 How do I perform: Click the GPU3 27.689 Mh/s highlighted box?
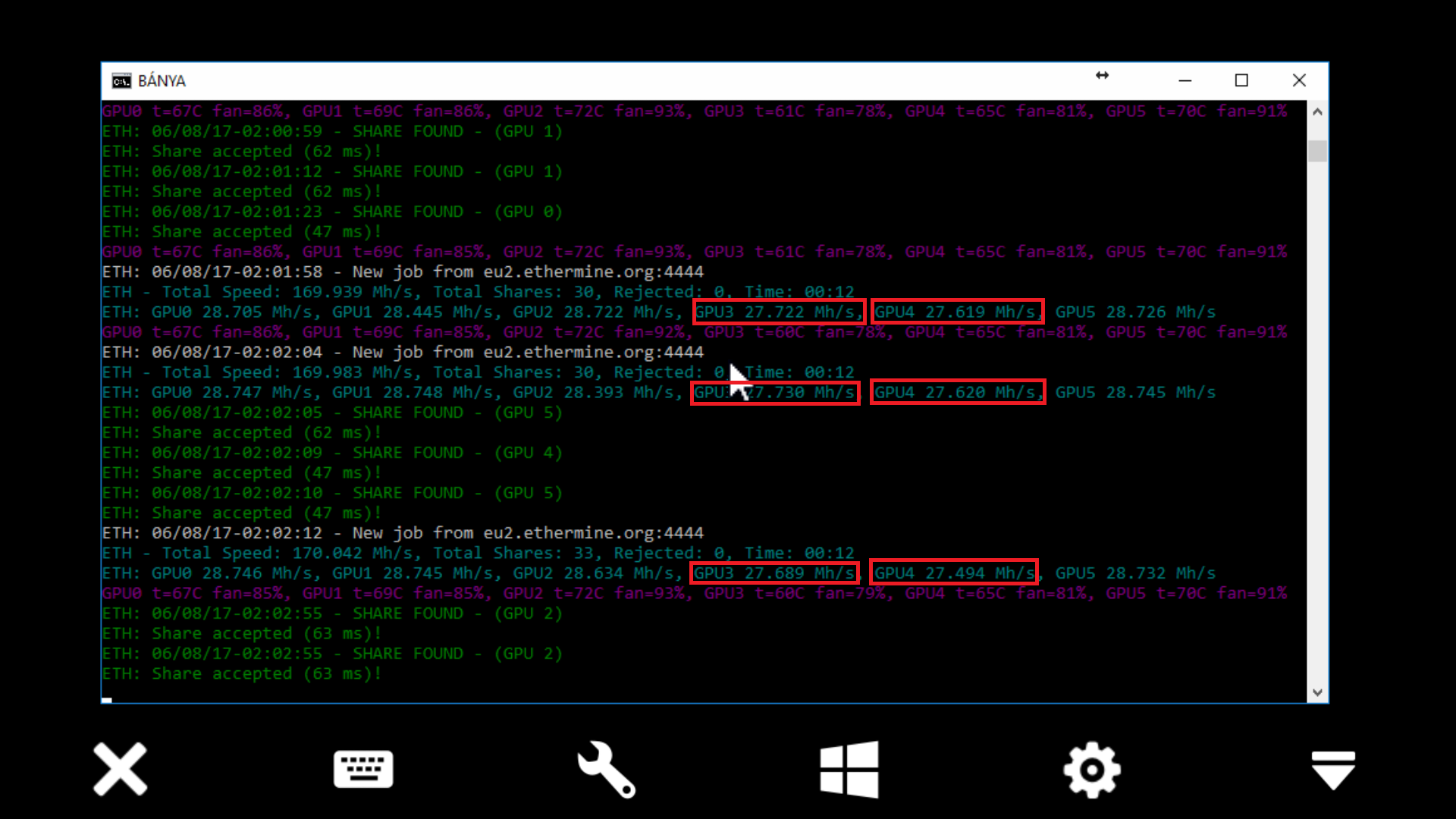[774, 573]
